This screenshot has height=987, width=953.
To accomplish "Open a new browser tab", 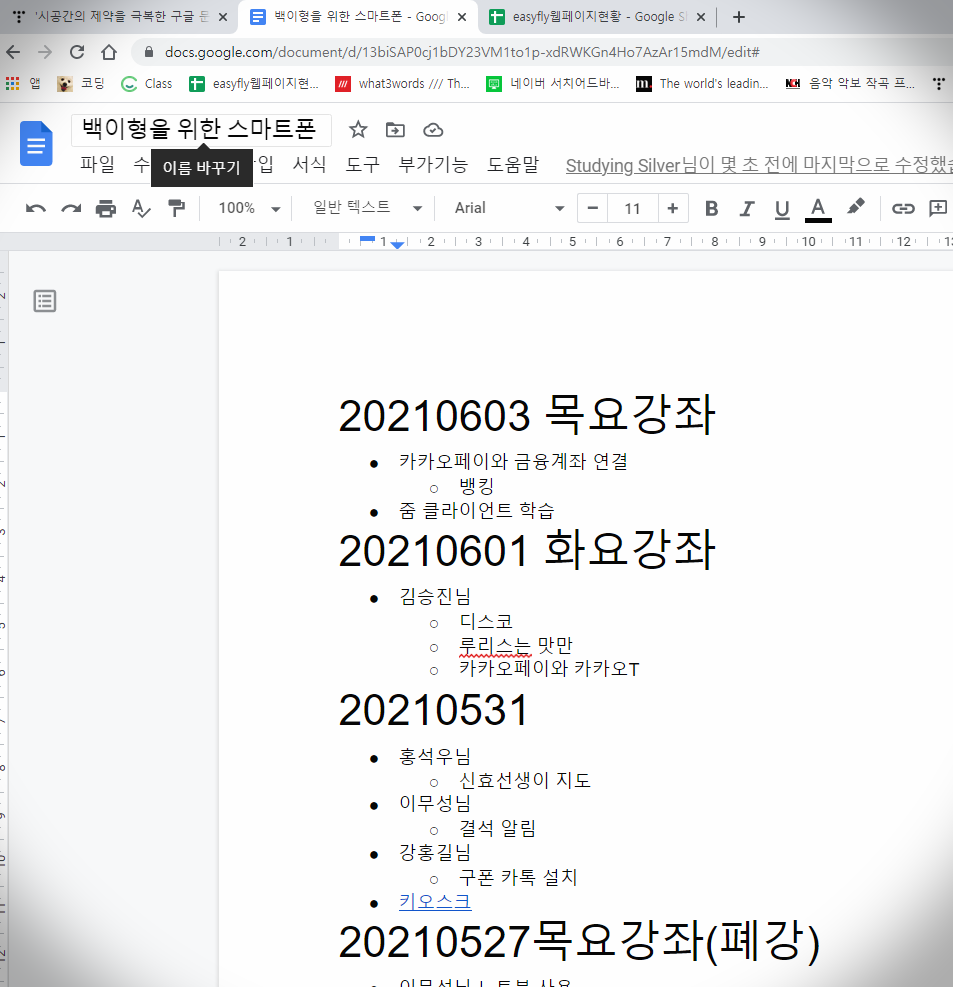I will 739,17.
